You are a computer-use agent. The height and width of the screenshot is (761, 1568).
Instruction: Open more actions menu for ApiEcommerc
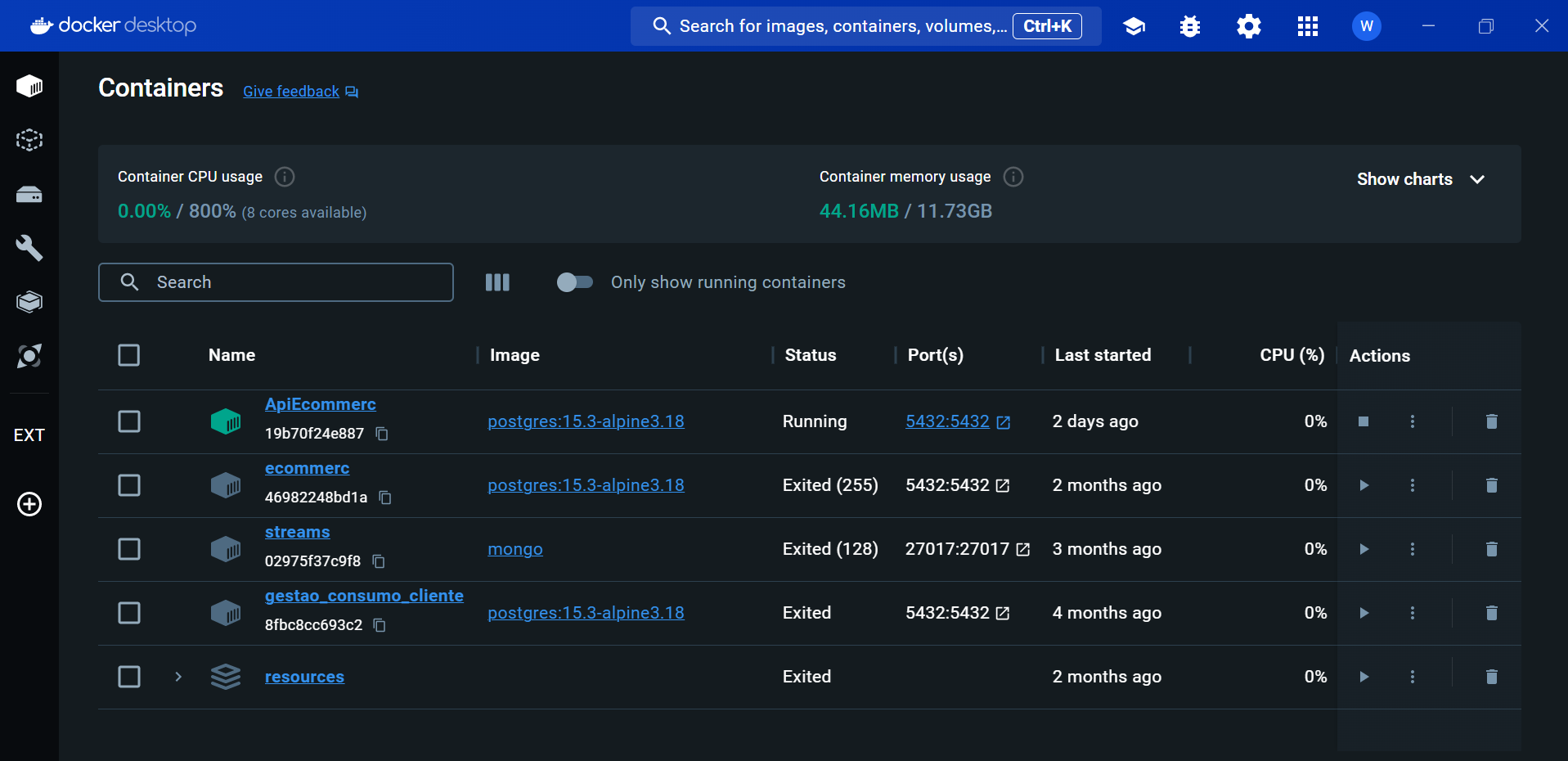(1413, 421)
